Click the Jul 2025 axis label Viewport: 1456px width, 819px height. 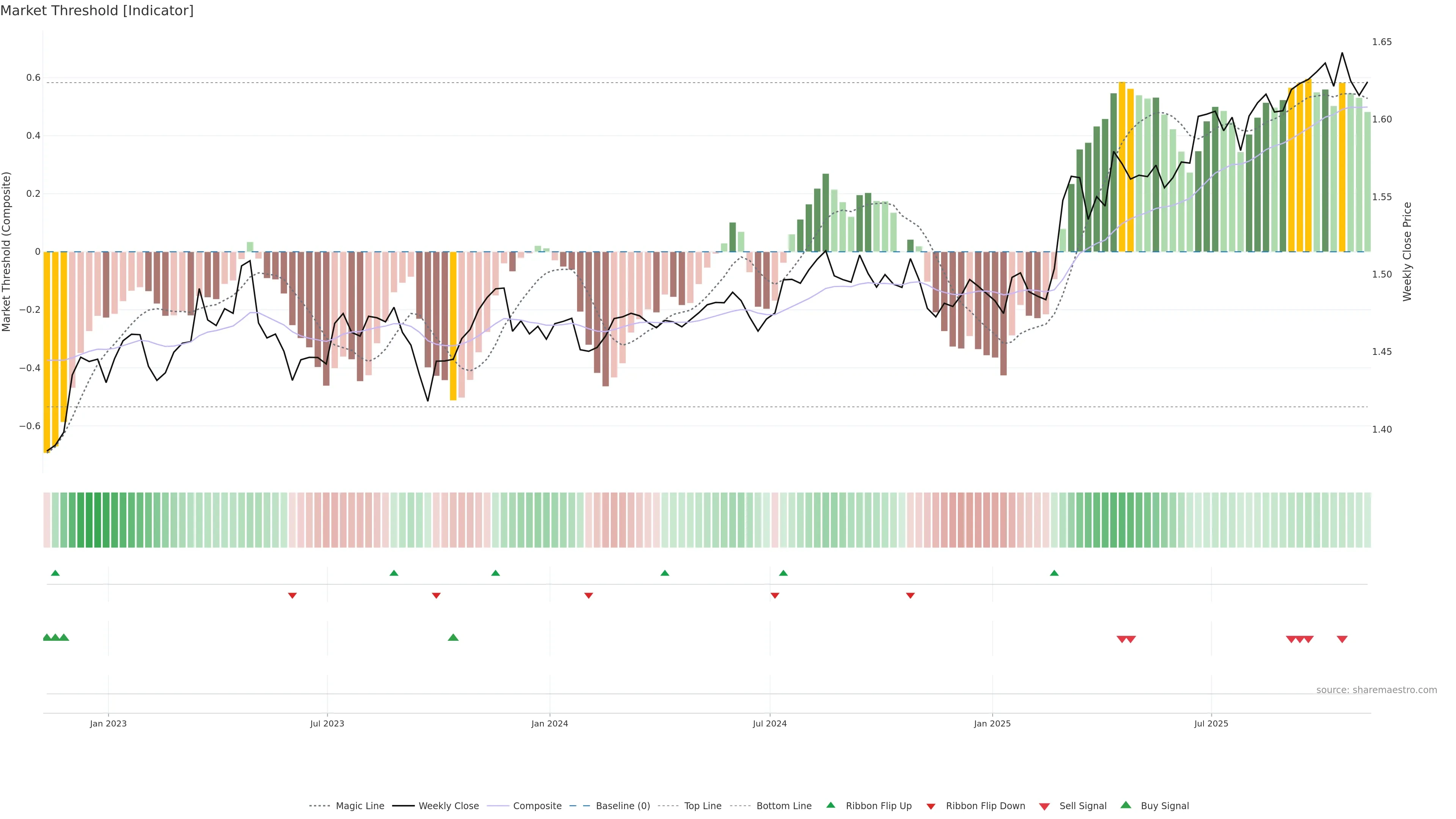coord(1211,723)
